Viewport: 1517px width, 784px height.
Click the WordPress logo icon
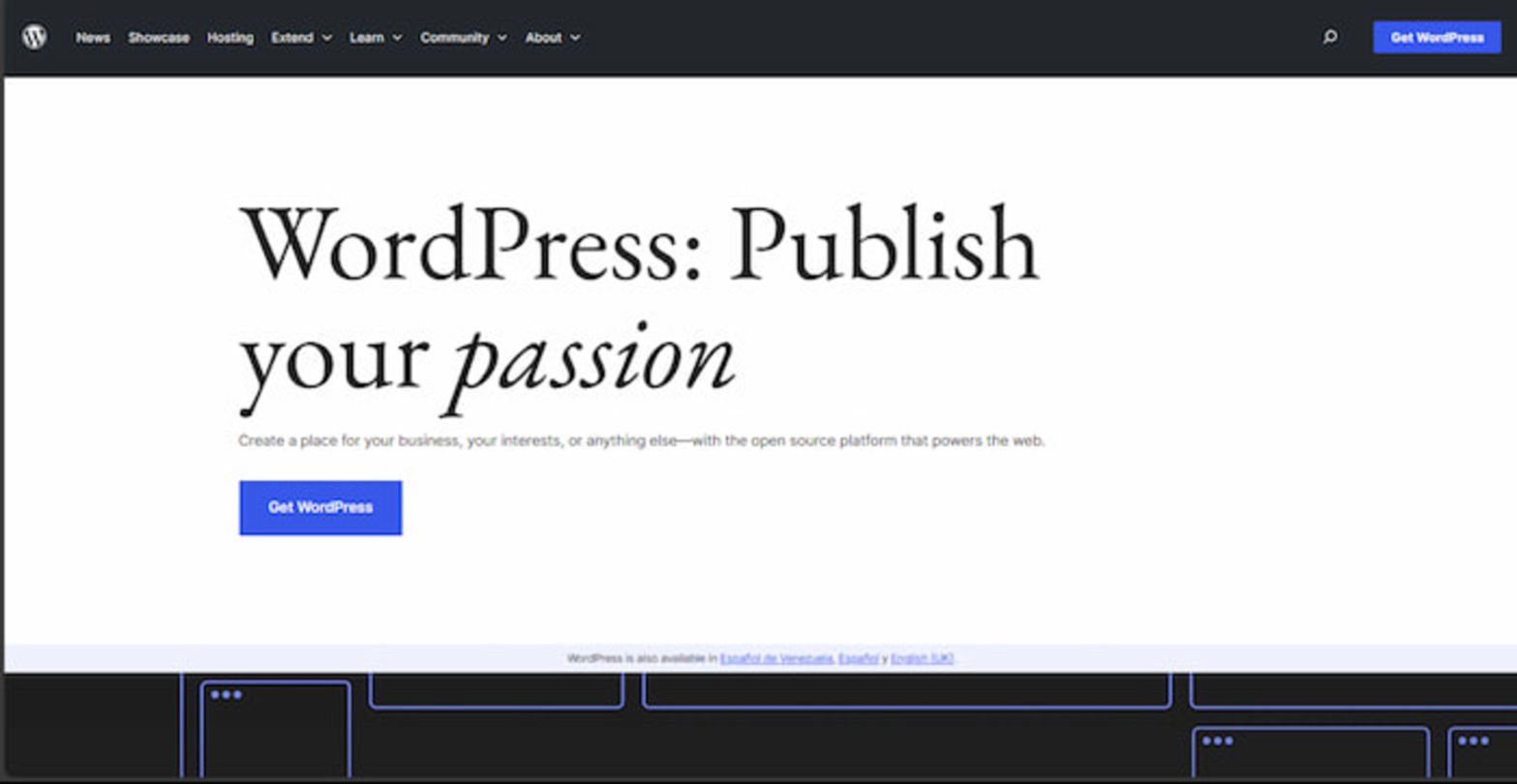coord(35,37)
